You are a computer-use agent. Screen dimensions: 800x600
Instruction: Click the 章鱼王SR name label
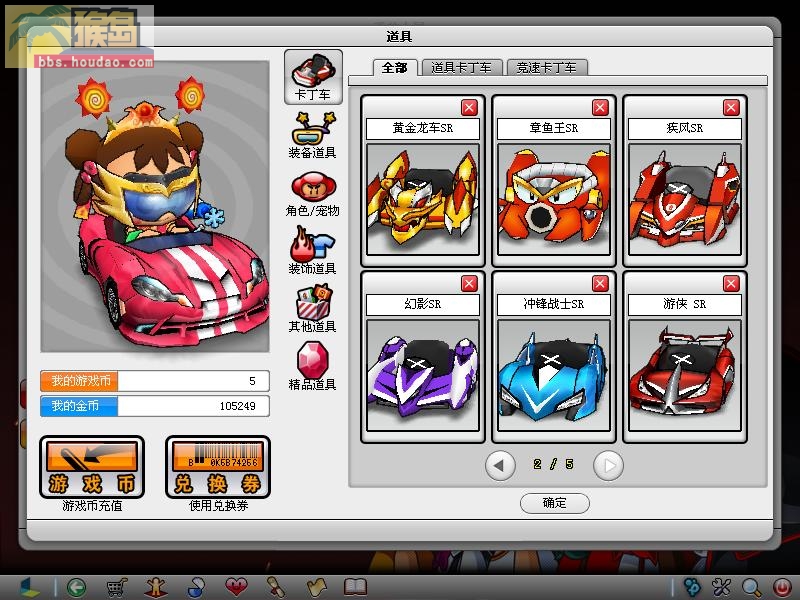point(554,129)
